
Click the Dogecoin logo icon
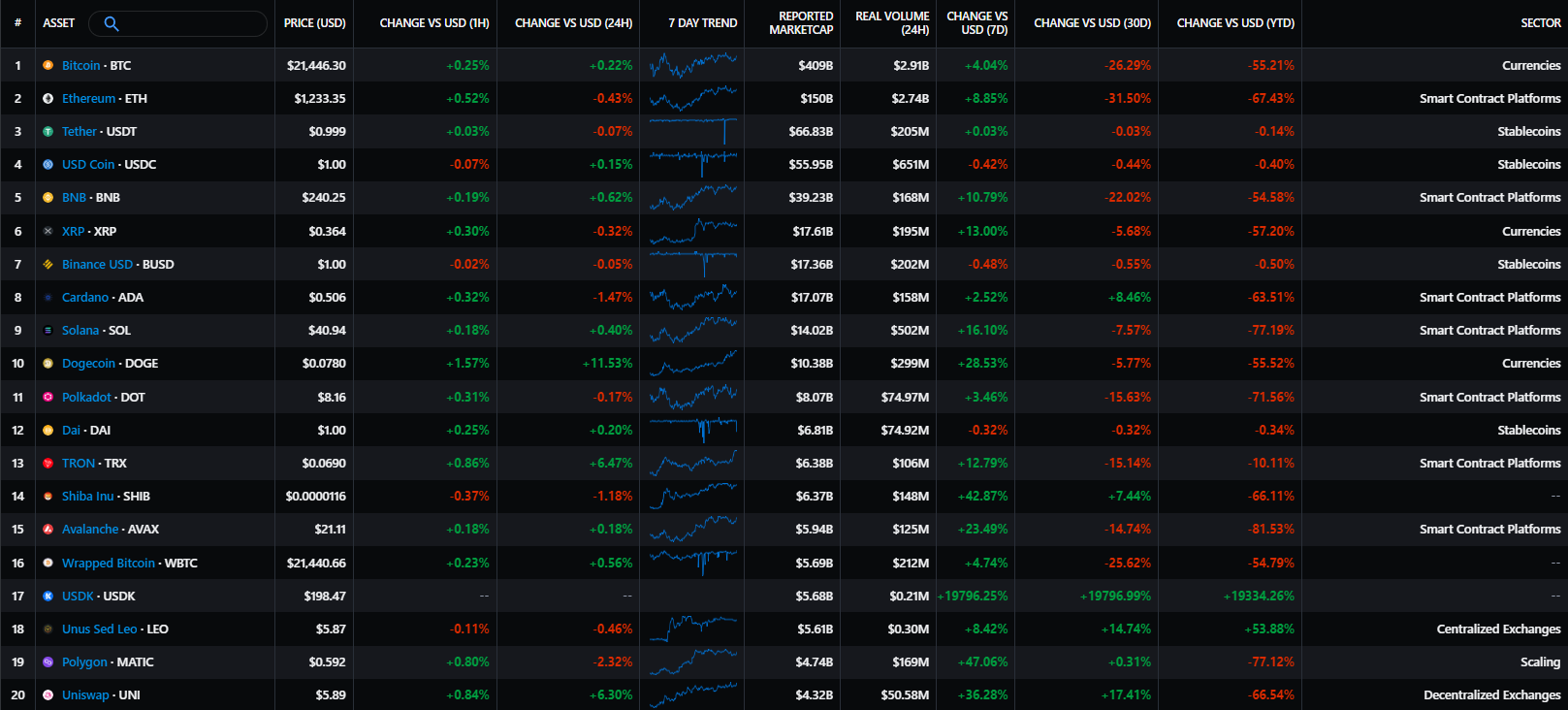pyautogui.click(x=48, y=364)
